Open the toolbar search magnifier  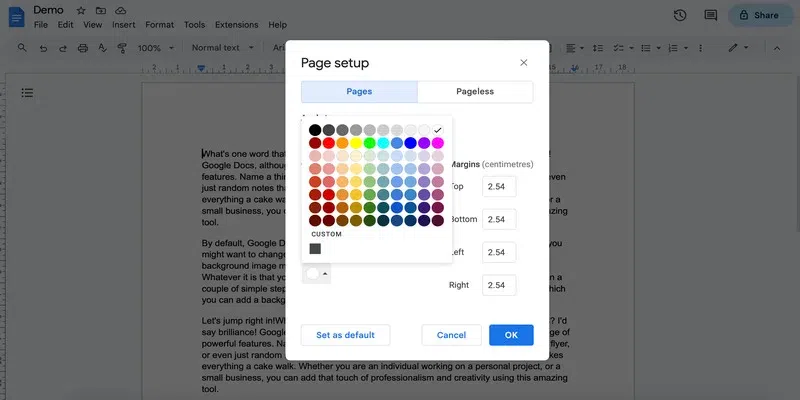[x=22, y=47]
